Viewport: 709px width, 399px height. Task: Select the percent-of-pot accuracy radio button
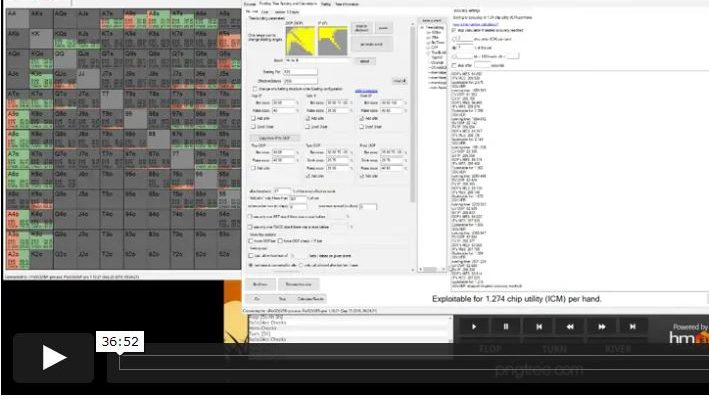pyautogui.click(x=454, y=48)
